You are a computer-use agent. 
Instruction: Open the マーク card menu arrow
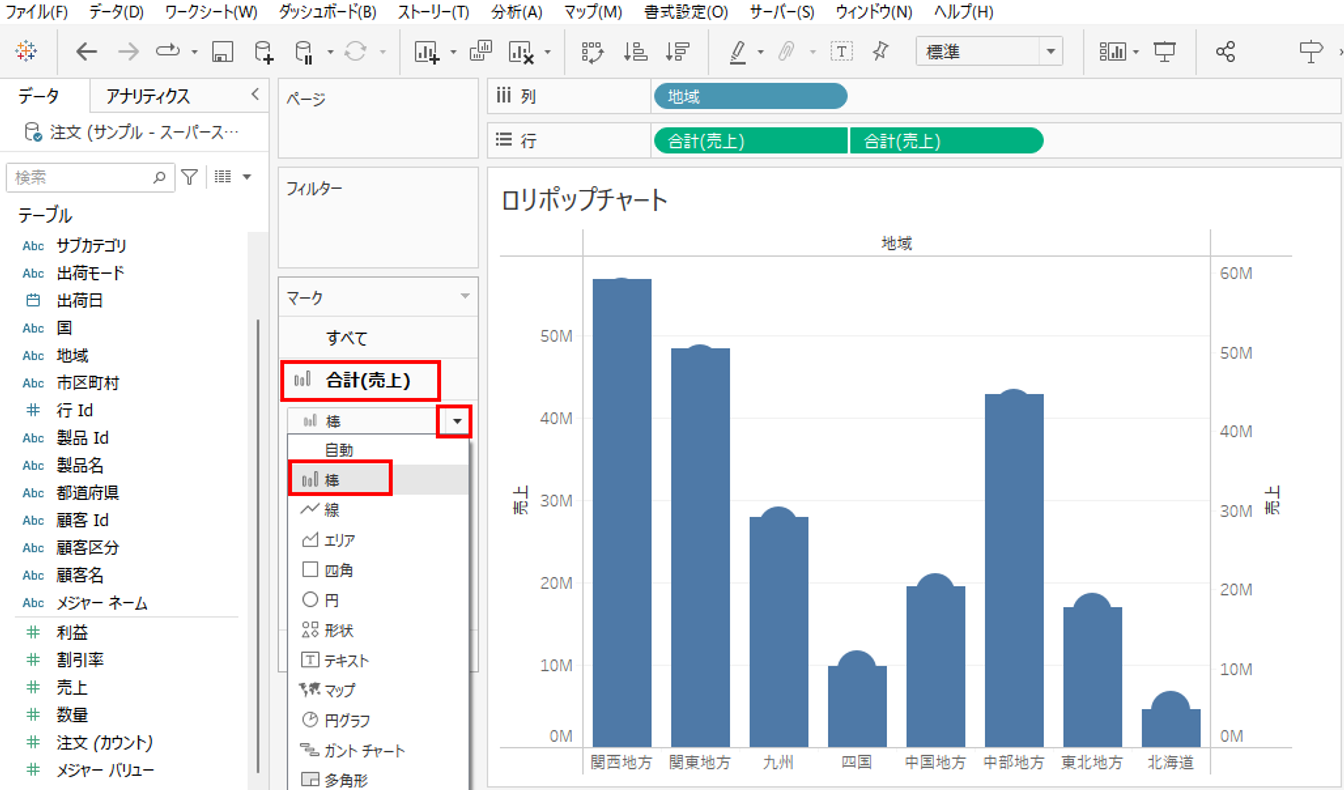pos(465,297)
